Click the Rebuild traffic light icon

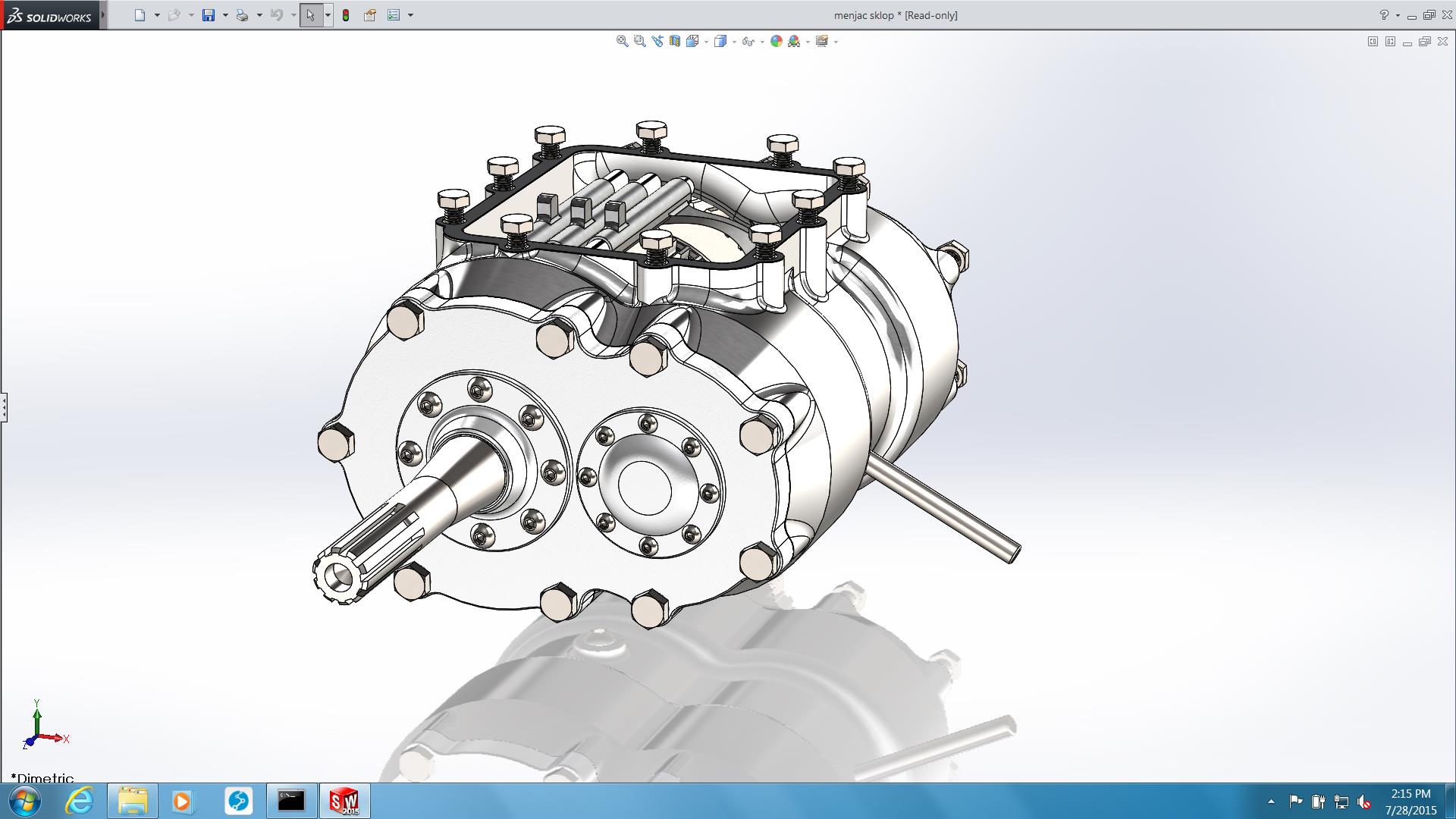(346, 15)
